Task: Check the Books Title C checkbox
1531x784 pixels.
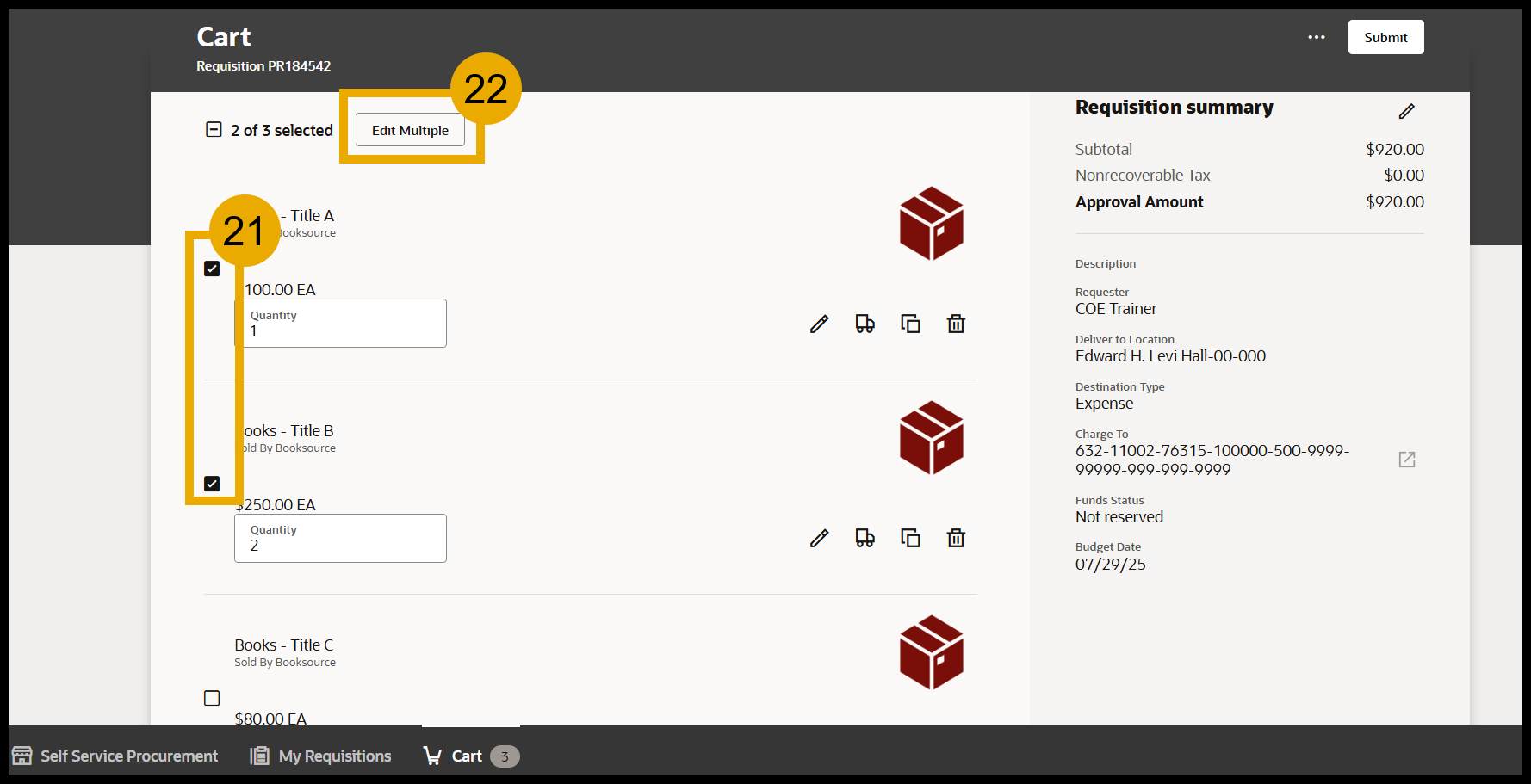Action: coord(212,698)
